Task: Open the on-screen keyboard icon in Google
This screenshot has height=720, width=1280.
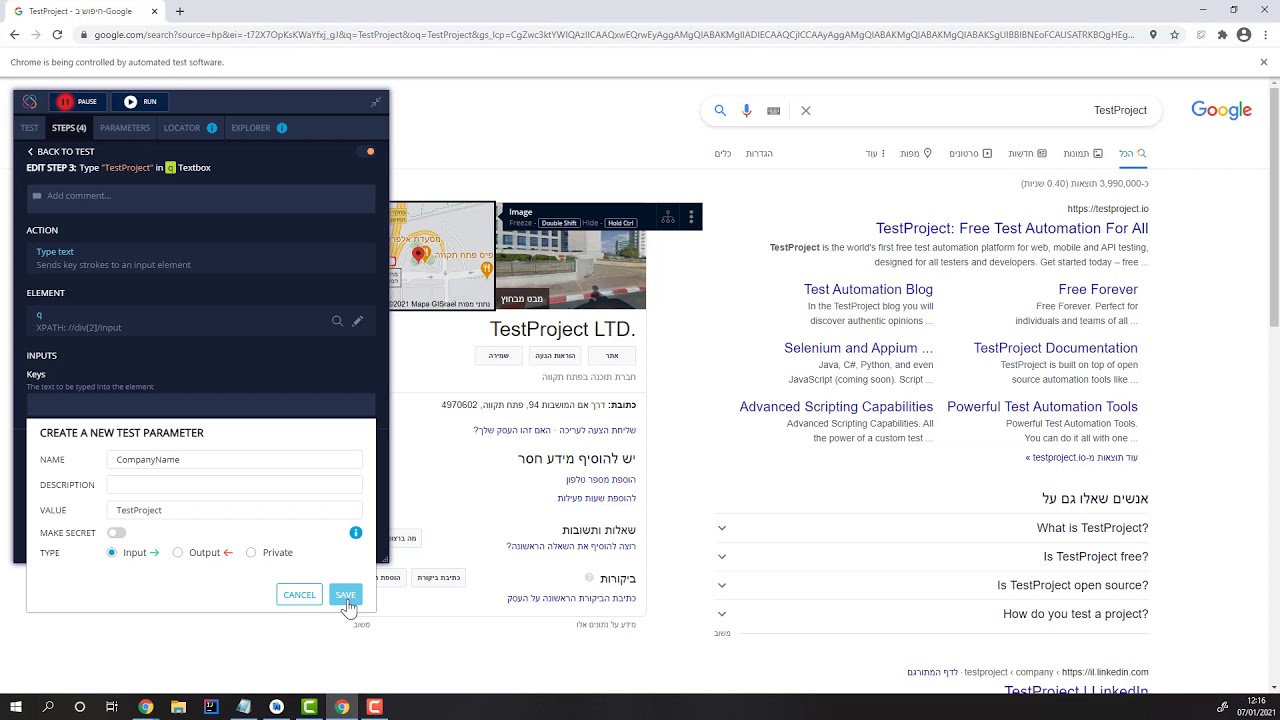Action: (x=773, y=111)
